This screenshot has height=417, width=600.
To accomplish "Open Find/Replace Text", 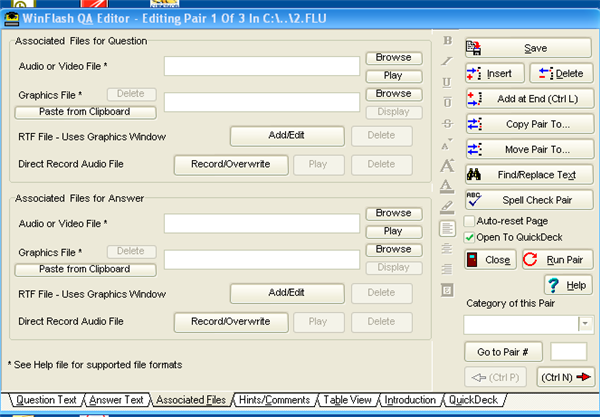I will coord(530,175).
